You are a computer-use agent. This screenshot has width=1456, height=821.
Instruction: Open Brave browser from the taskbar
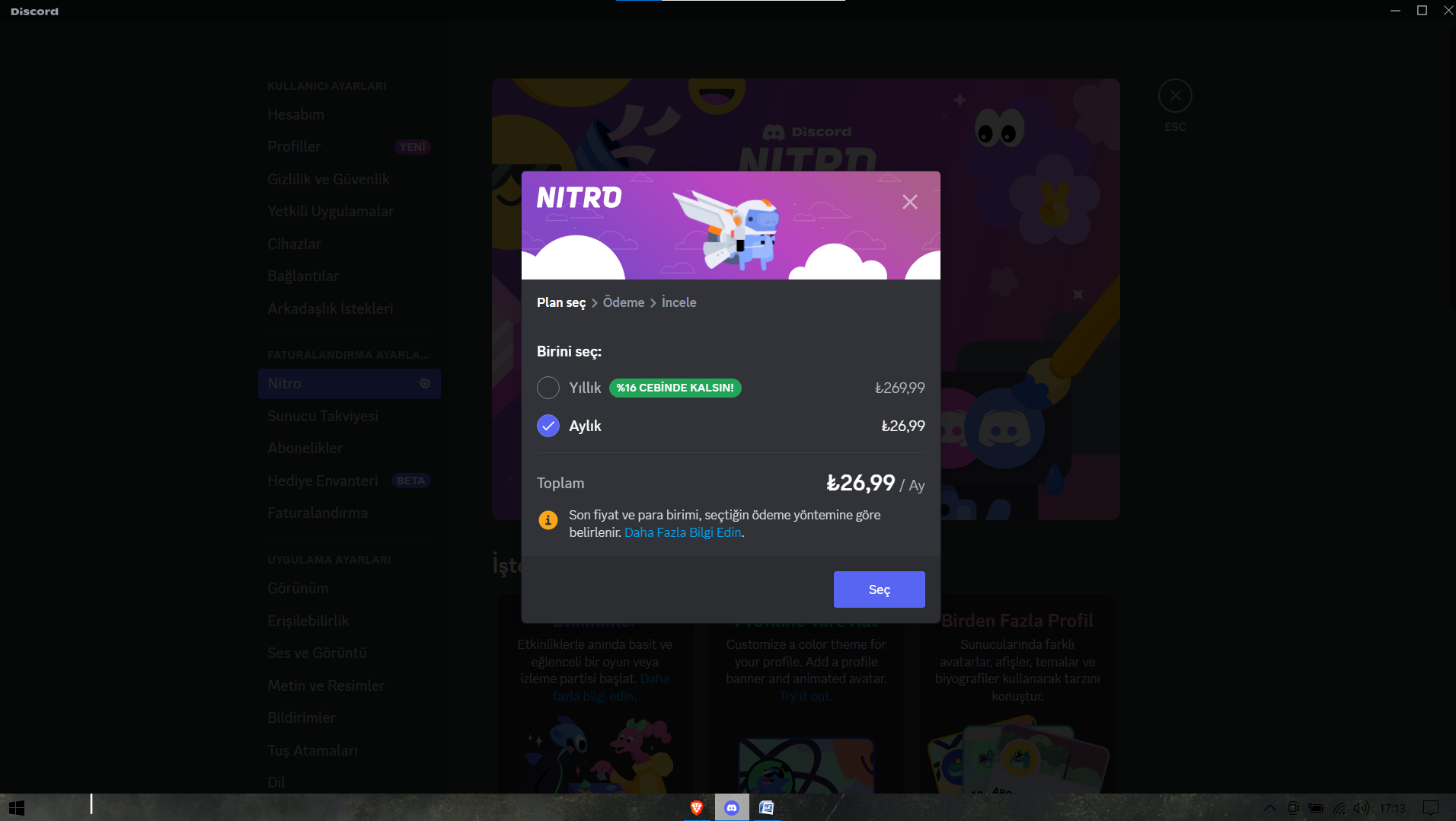click(696, 807)
